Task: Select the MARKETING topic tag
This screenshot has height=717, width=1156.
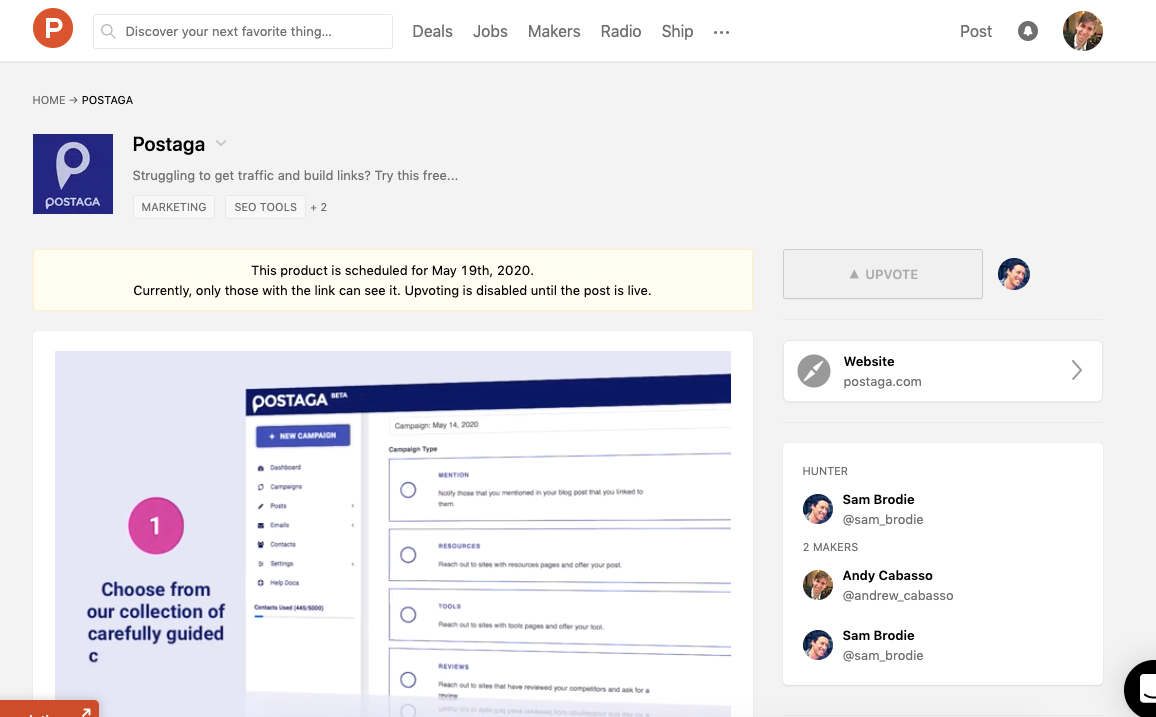Action: click(x=174, y=207)
